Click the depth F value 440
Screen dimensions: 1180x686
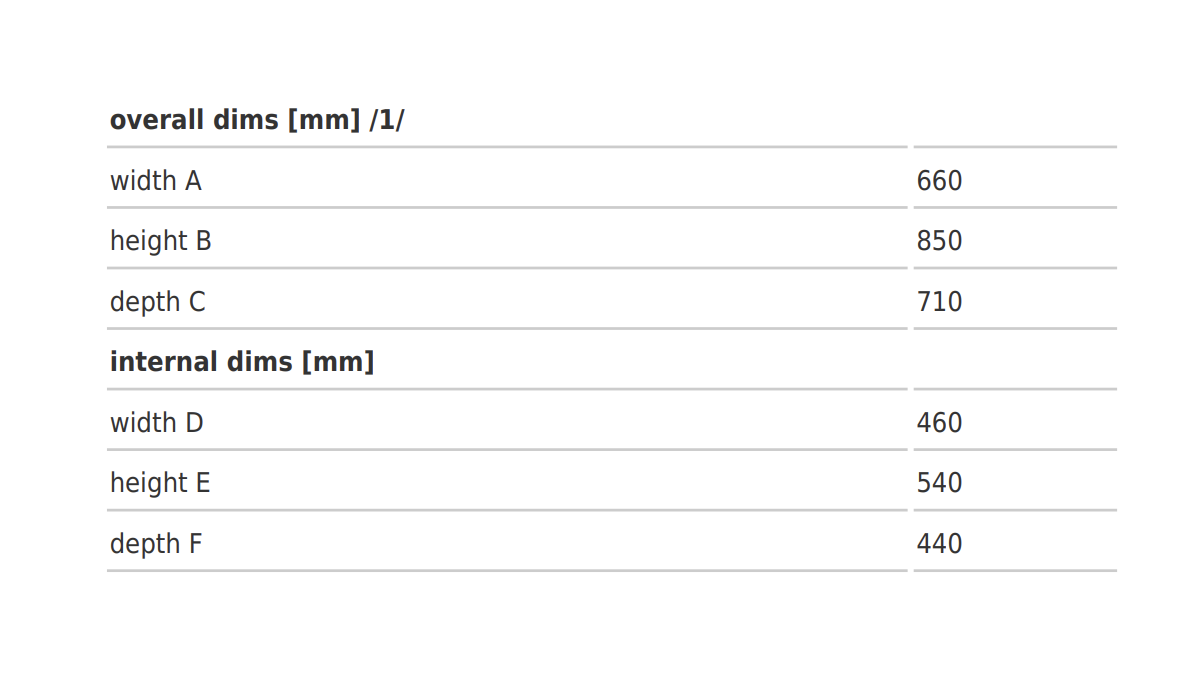pos(939,545)
